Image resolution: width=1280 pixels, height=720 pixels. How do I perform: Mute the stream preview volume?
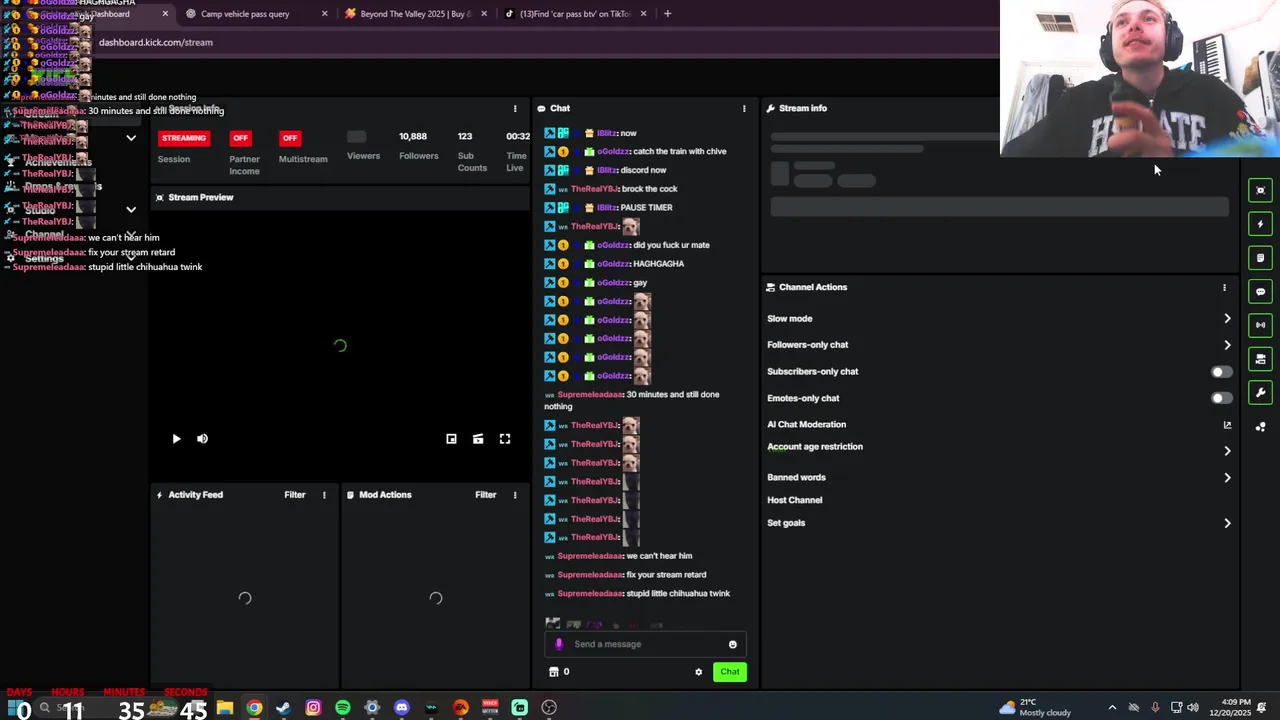[202, 439]
